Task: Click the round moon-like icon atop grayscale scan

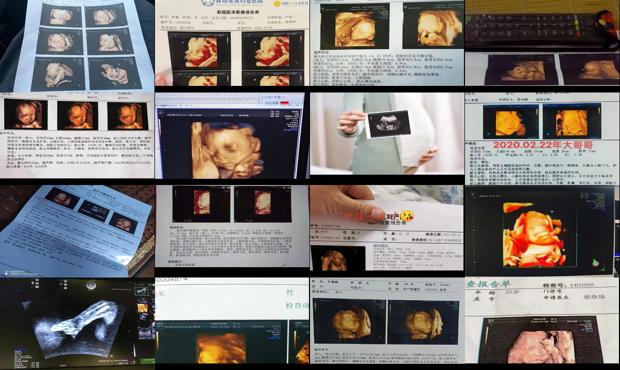Action: [x=91, y=284]
